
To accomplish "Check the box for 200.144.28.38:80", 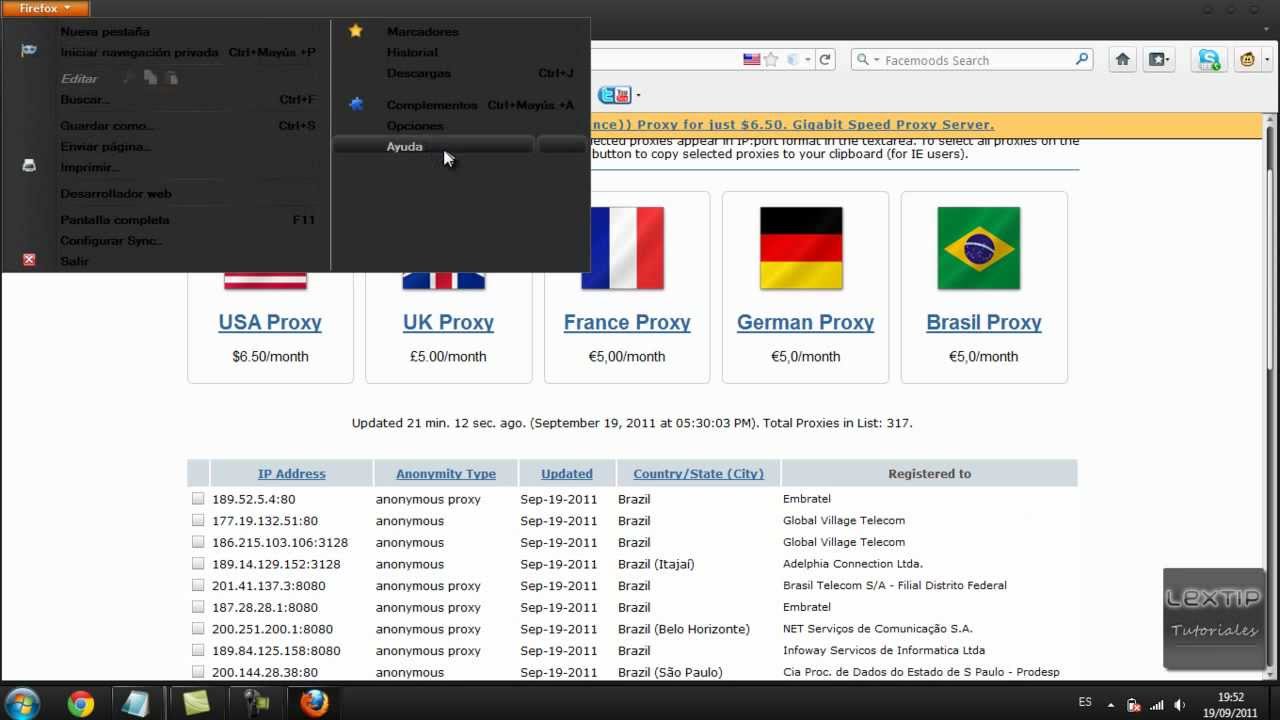I will coord(198,672).
